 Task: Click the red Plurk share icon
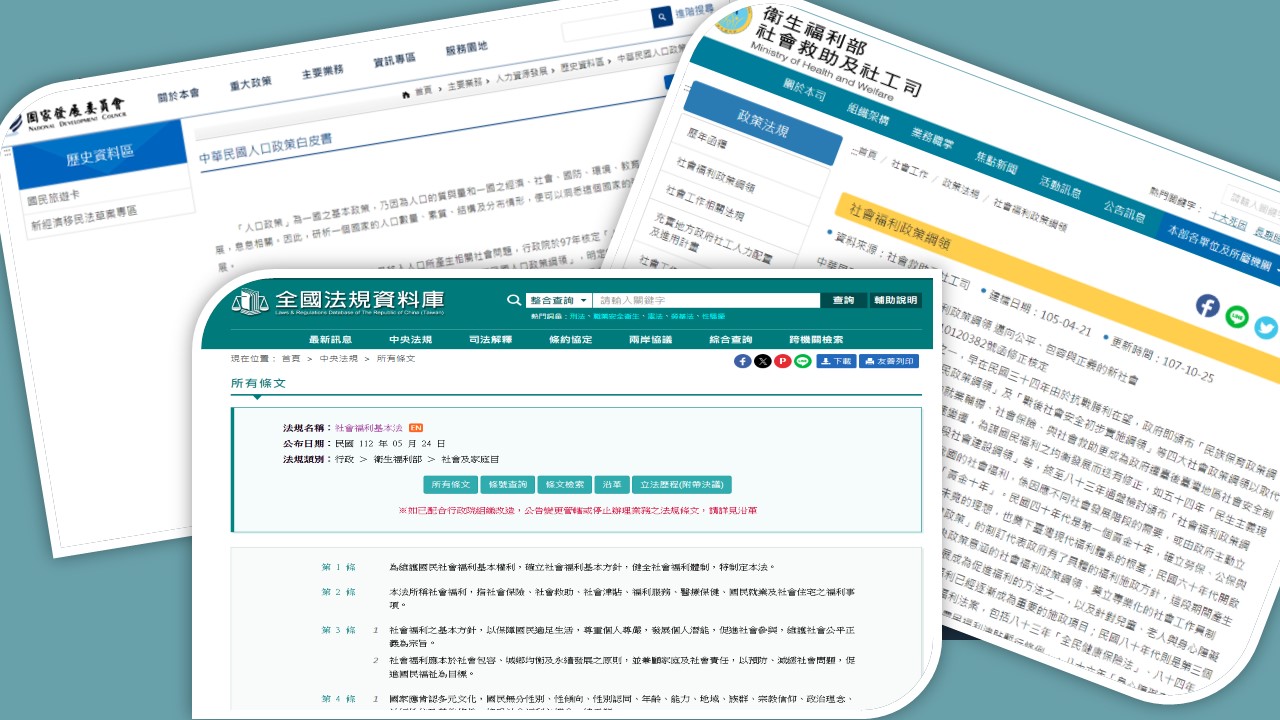782,361
